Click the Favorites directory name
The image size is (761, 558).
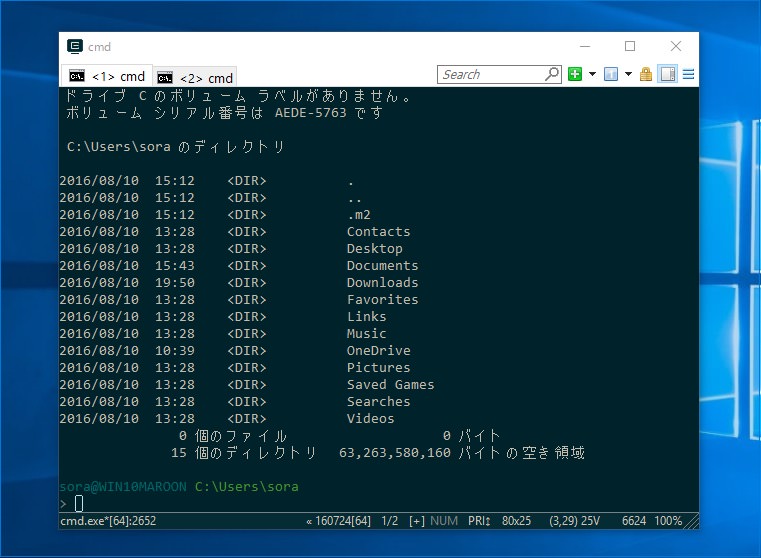(x=382, y=300)
